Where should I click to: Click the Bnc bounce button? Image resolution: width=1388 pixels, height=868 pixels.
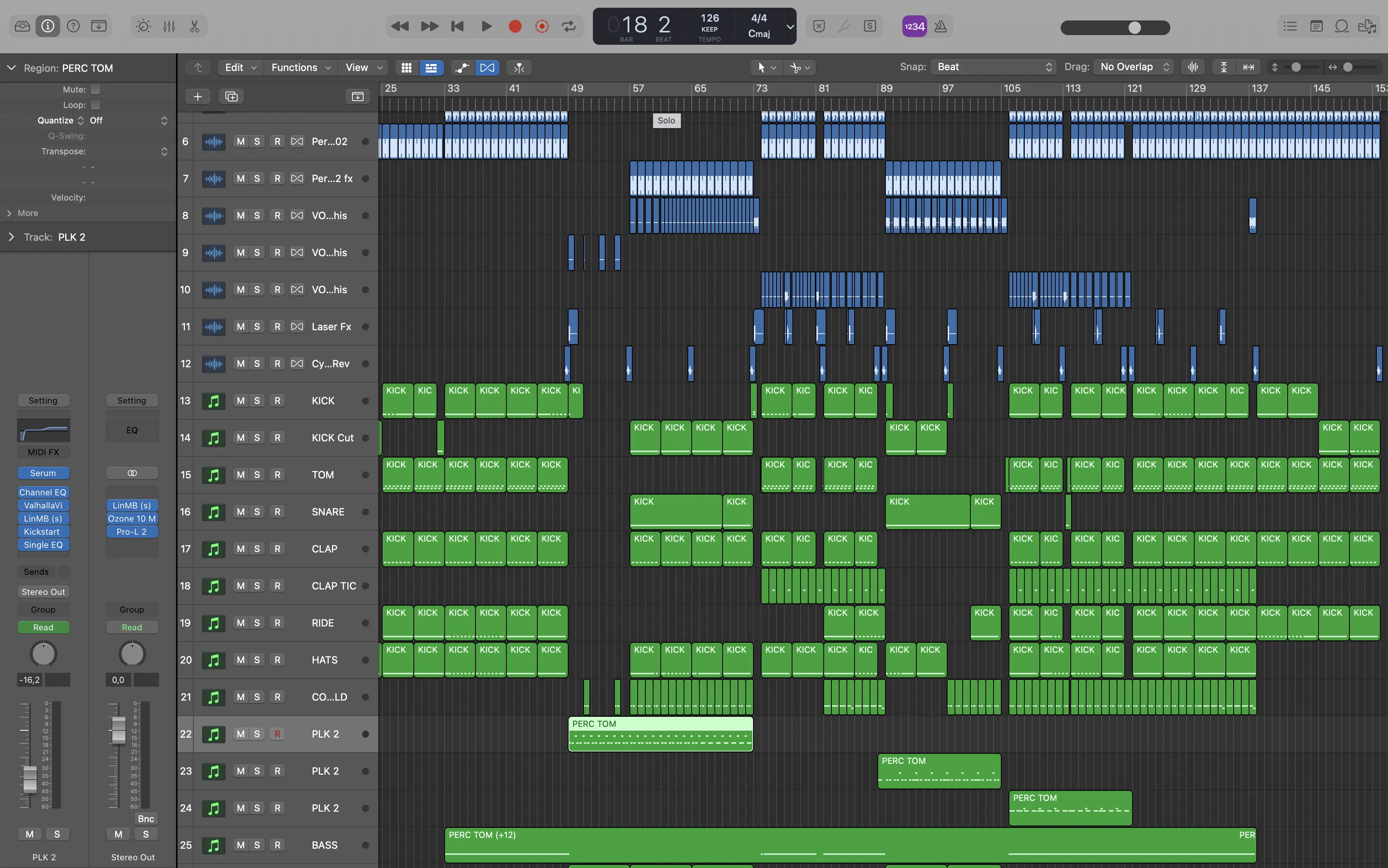click(146, 819)
